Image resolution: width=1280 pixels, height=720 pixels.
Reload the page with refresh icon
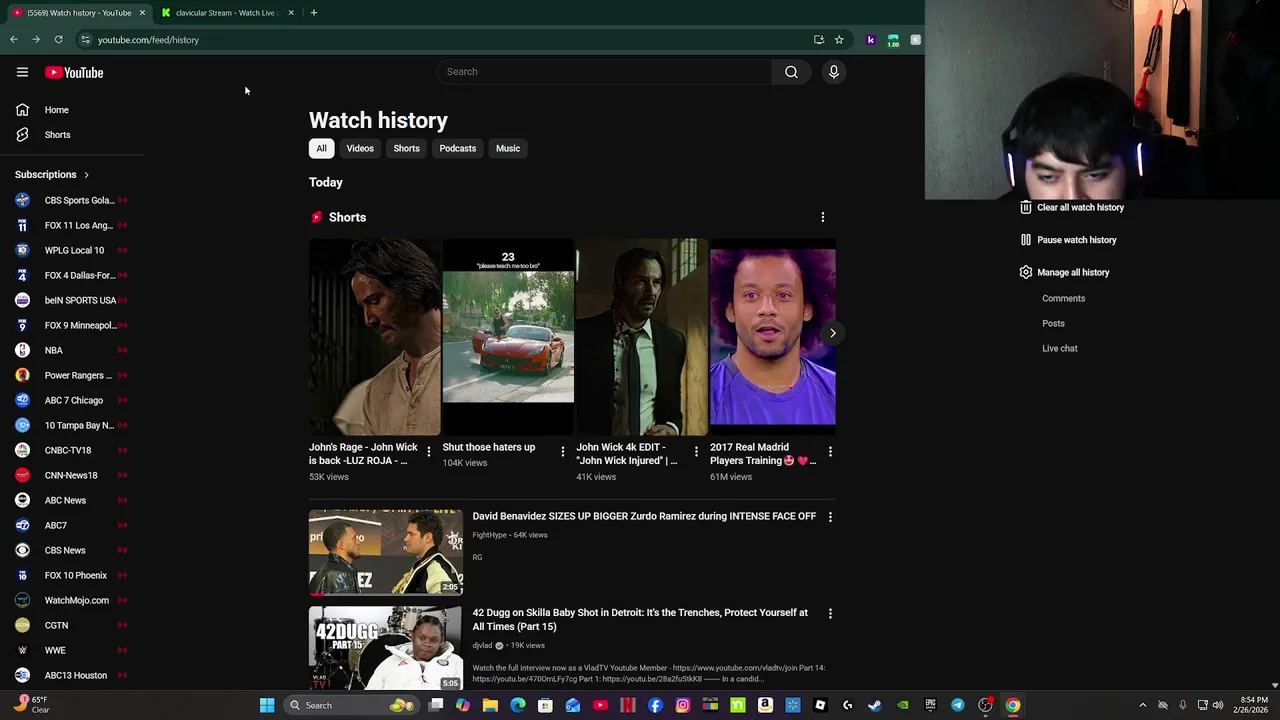point(58,40)
